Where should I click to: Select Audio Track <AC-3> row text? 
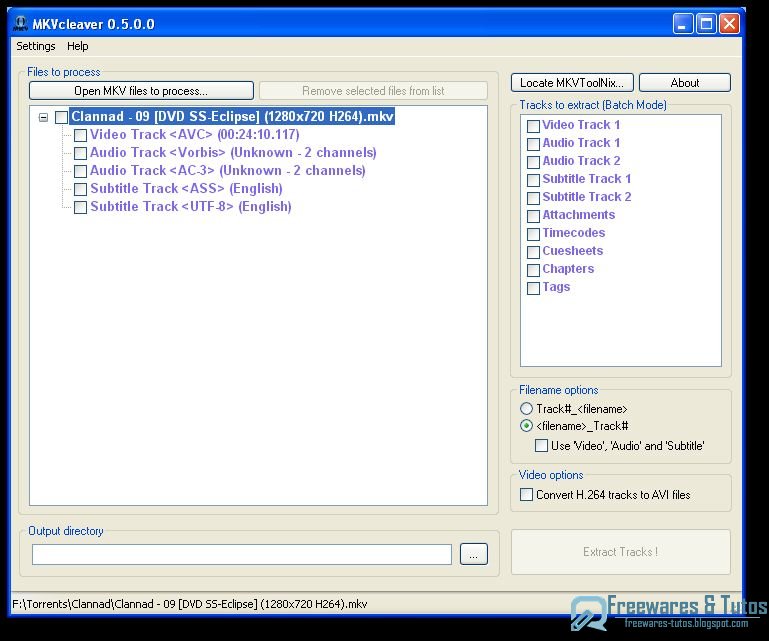(x=228, y=171)
